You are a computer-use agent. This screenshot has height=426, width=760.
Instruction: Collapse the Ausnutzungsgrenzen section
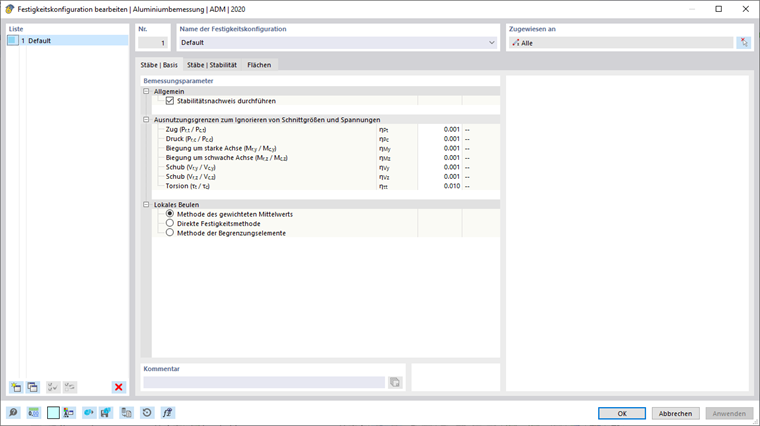click(146, 120)
